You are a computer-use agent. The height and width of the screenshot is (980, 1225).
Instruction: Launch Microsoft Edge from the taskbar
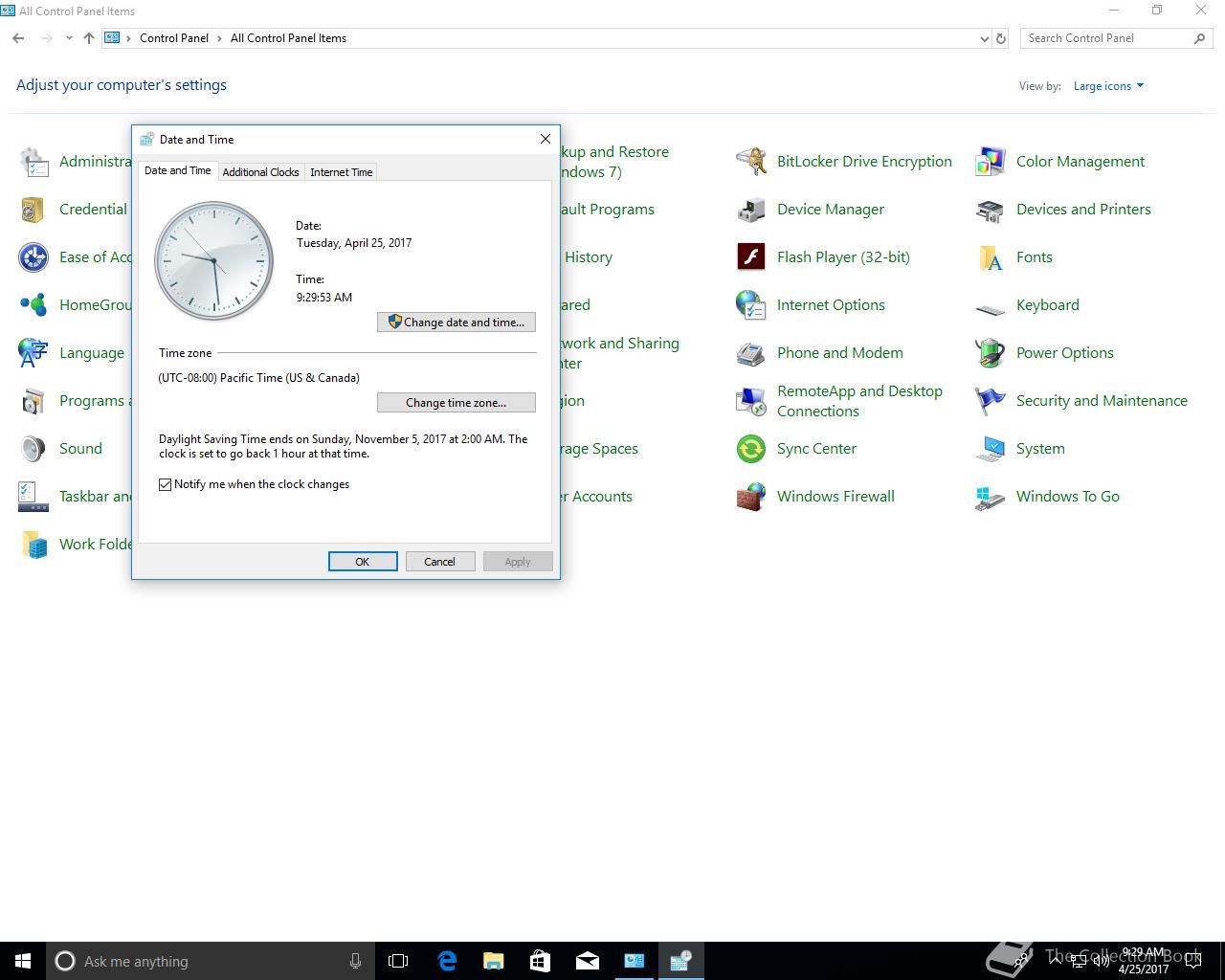pos(447,961)
